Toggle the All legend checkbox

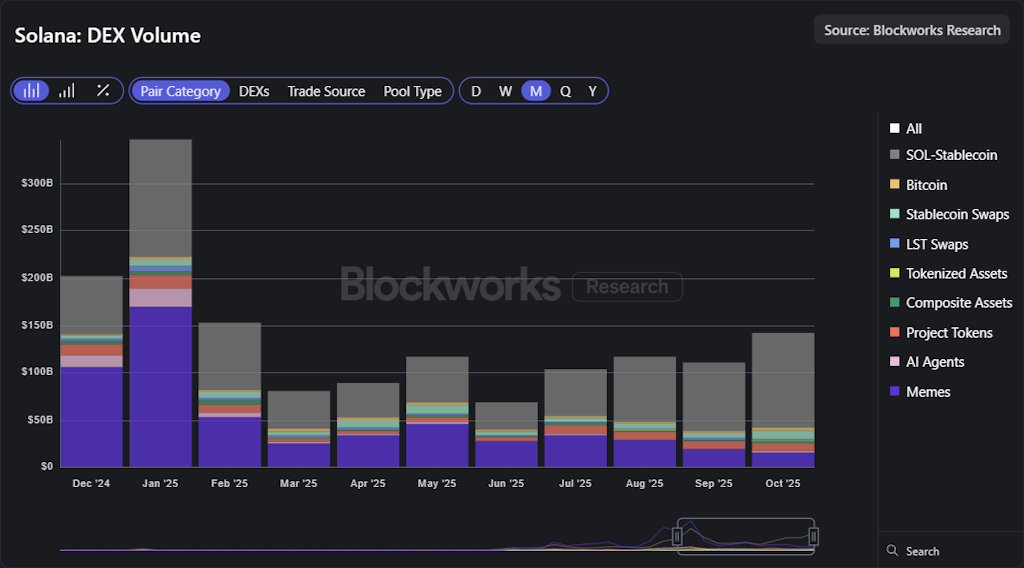point(894,129)
